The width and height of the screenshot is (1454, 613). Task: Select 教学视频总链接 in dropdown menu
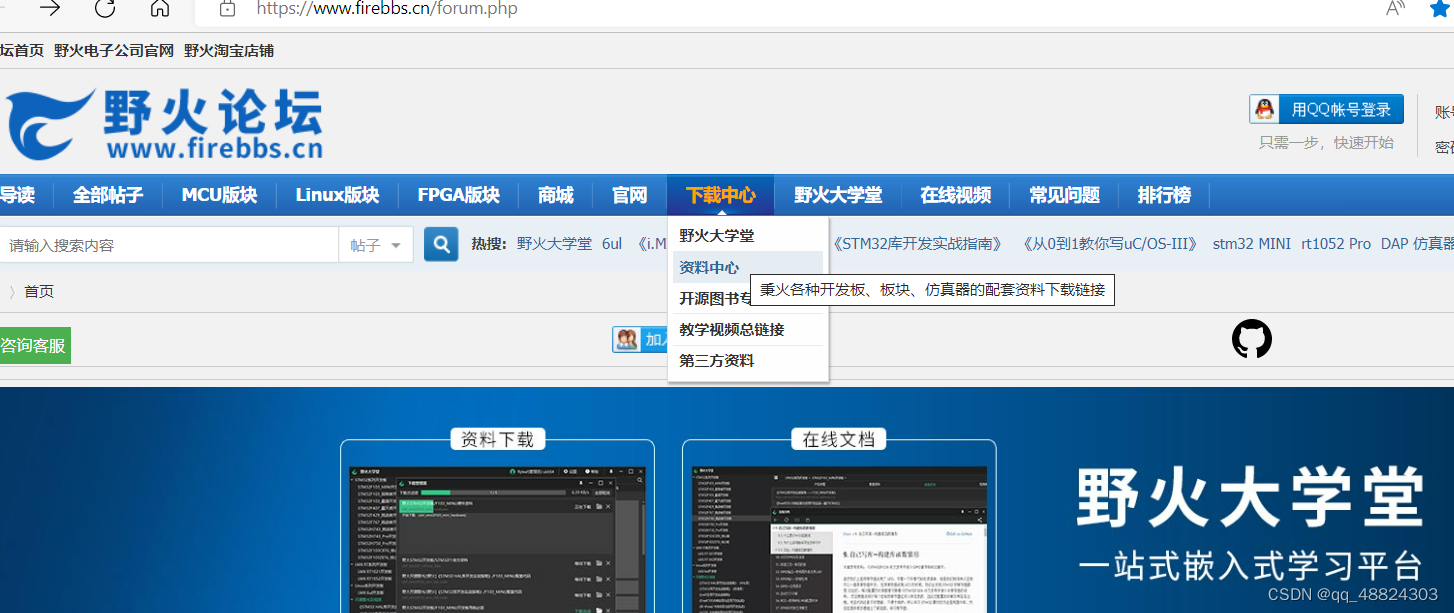(748, 329)
